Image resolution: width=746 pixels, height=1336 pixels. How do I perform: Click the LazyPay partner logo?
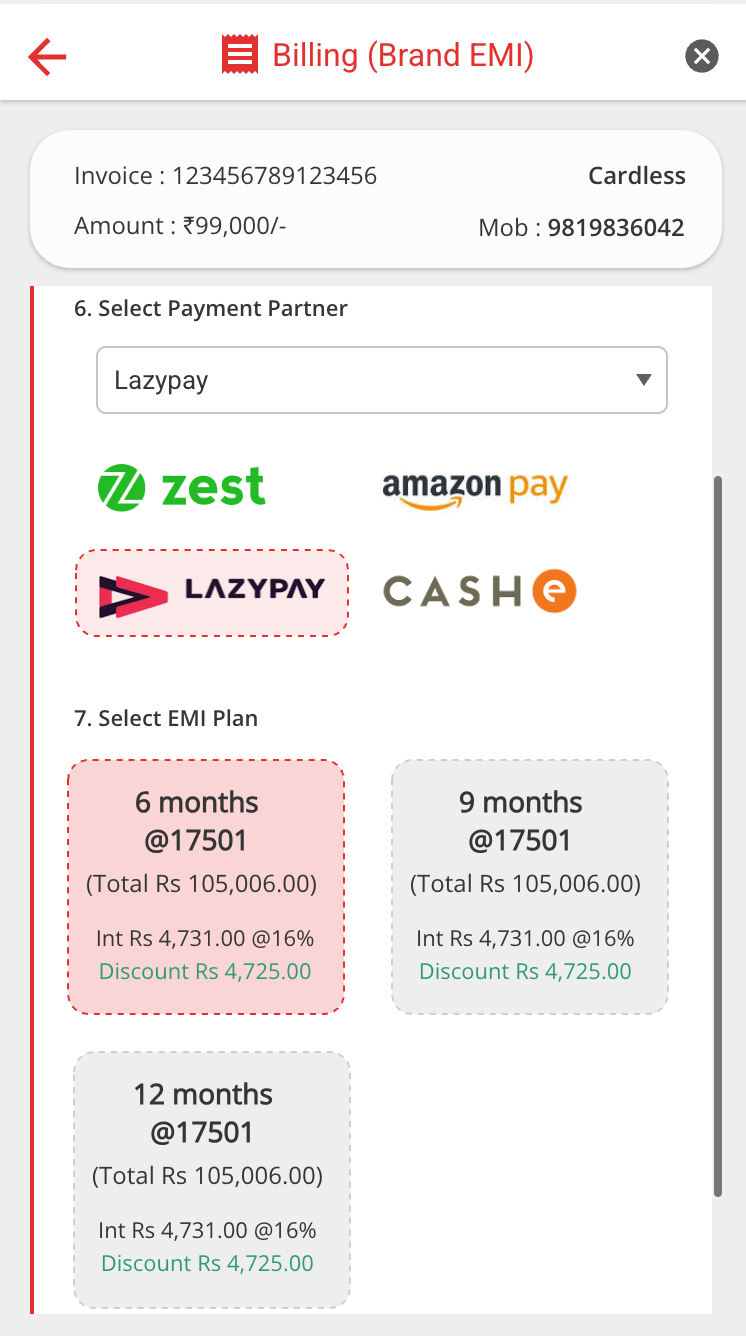click(210, 592)
